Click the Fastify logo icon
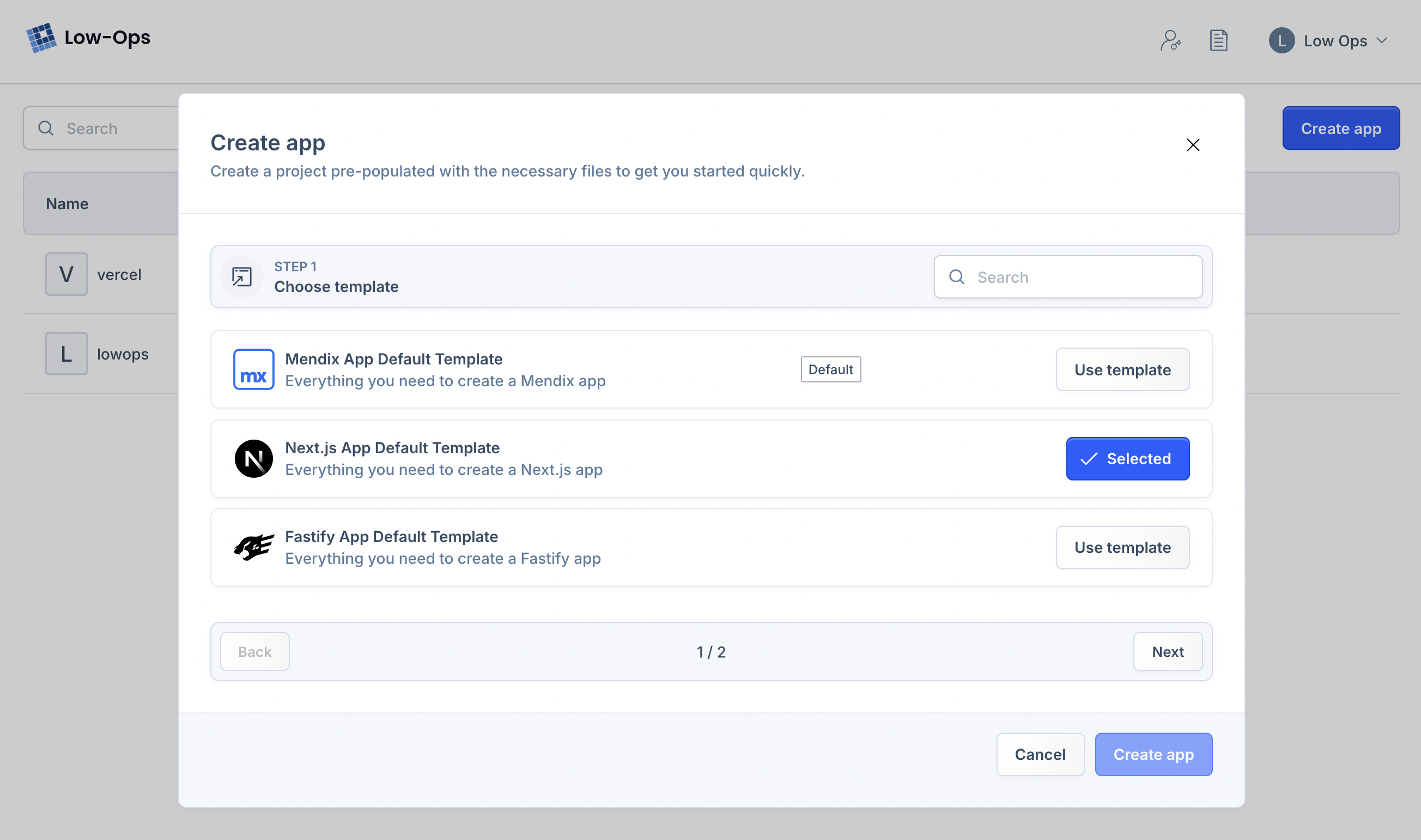 [x=253, y=547]
